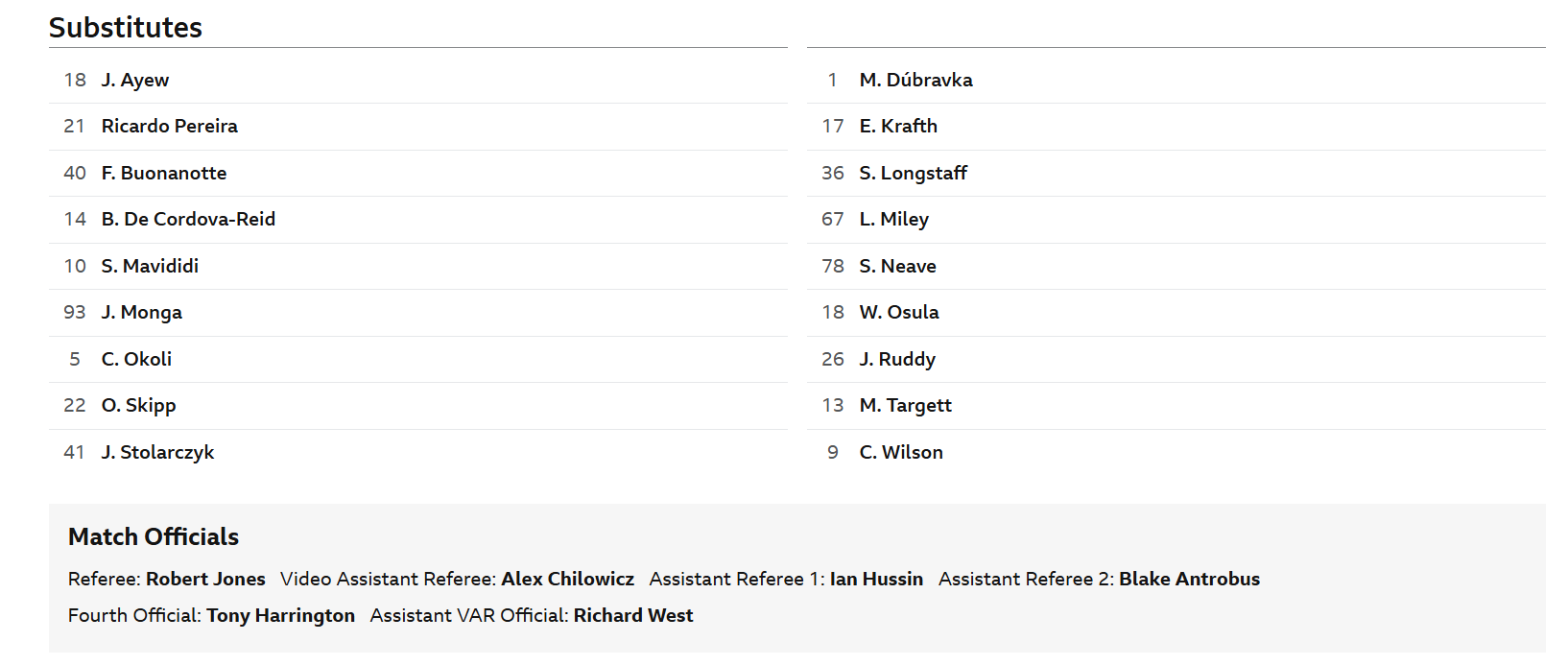Select O. Skipp in the list

point(418,406)
